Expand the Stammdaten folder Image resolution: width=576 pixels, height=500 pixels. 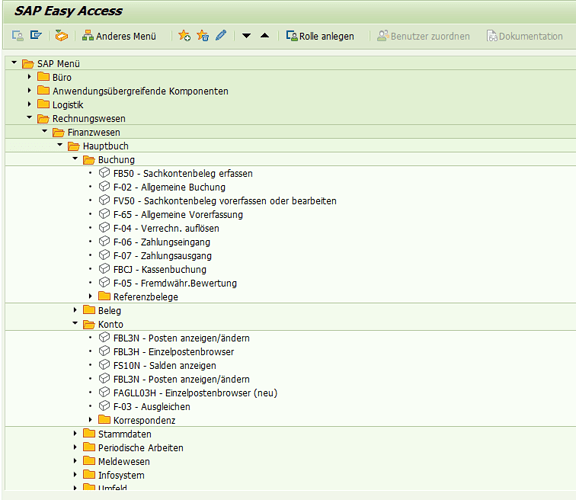point(75,434)
